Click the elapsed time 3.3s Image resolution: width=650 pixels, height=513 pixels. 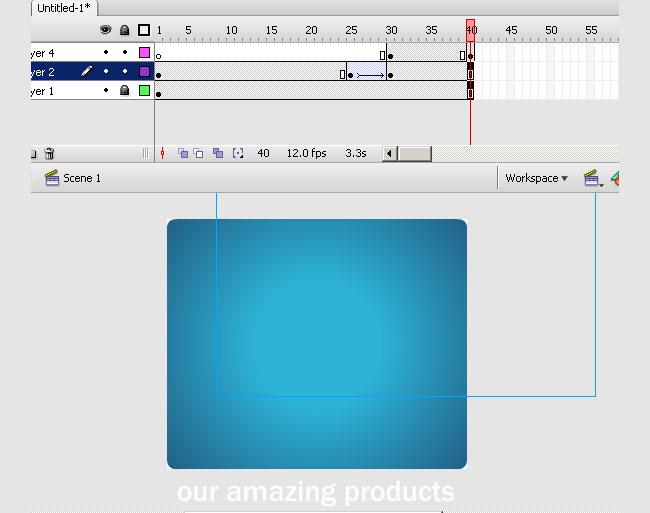[356, 153]
